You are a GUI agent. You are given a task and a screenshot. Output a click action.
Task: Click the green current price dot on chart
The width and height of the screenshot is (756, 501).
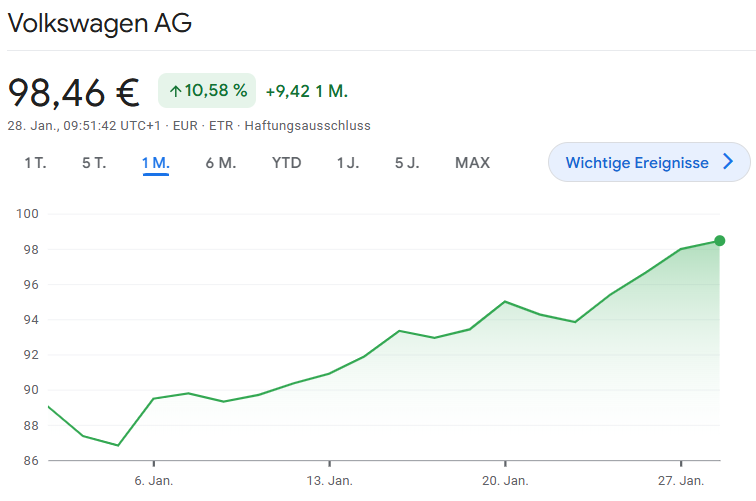click(x=719, y=241)
